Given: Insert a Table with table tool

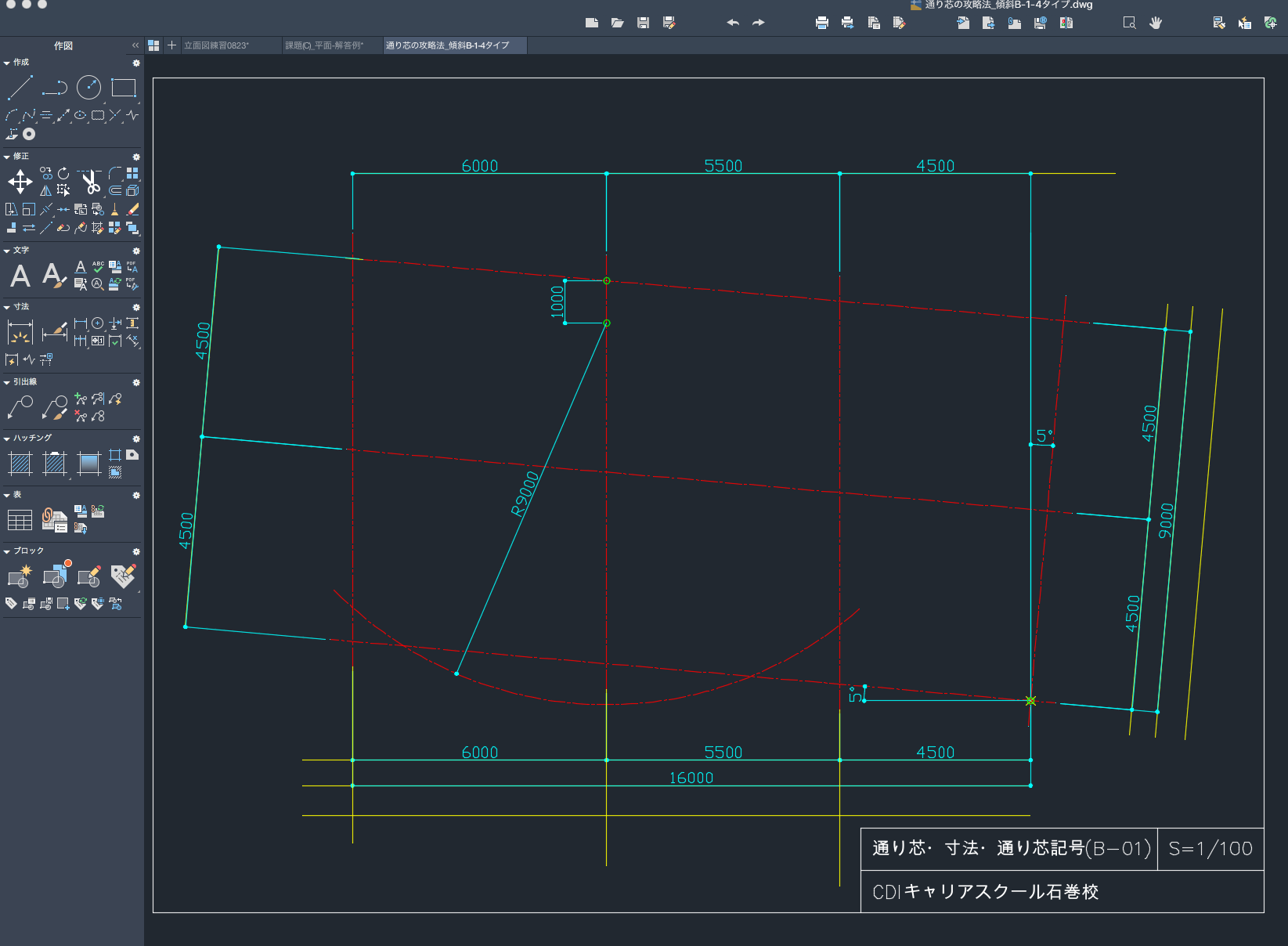Looking at the screenshot, I should pyautogui.click(x=20, y=520).
